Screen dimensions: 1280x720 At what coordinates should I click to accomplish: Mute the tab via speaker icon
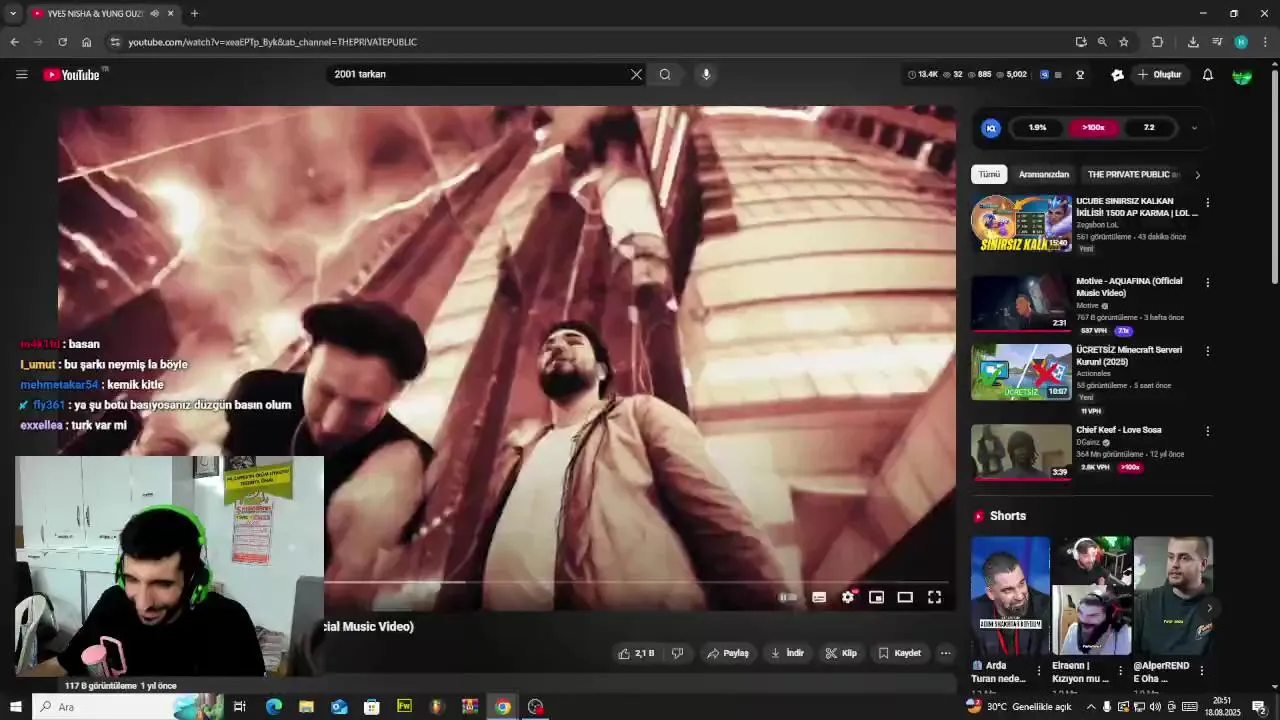[154, 14]
